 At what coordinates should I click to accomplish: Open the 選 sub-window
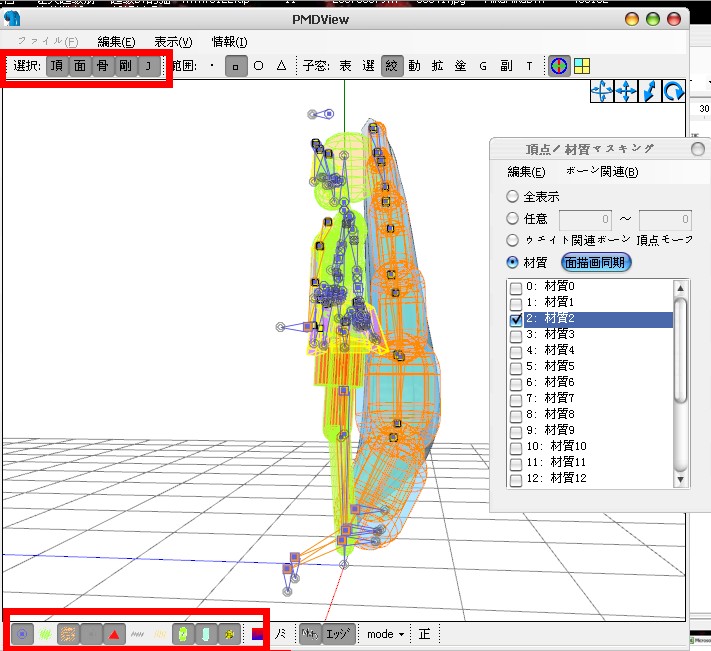(x=369, y=66)
